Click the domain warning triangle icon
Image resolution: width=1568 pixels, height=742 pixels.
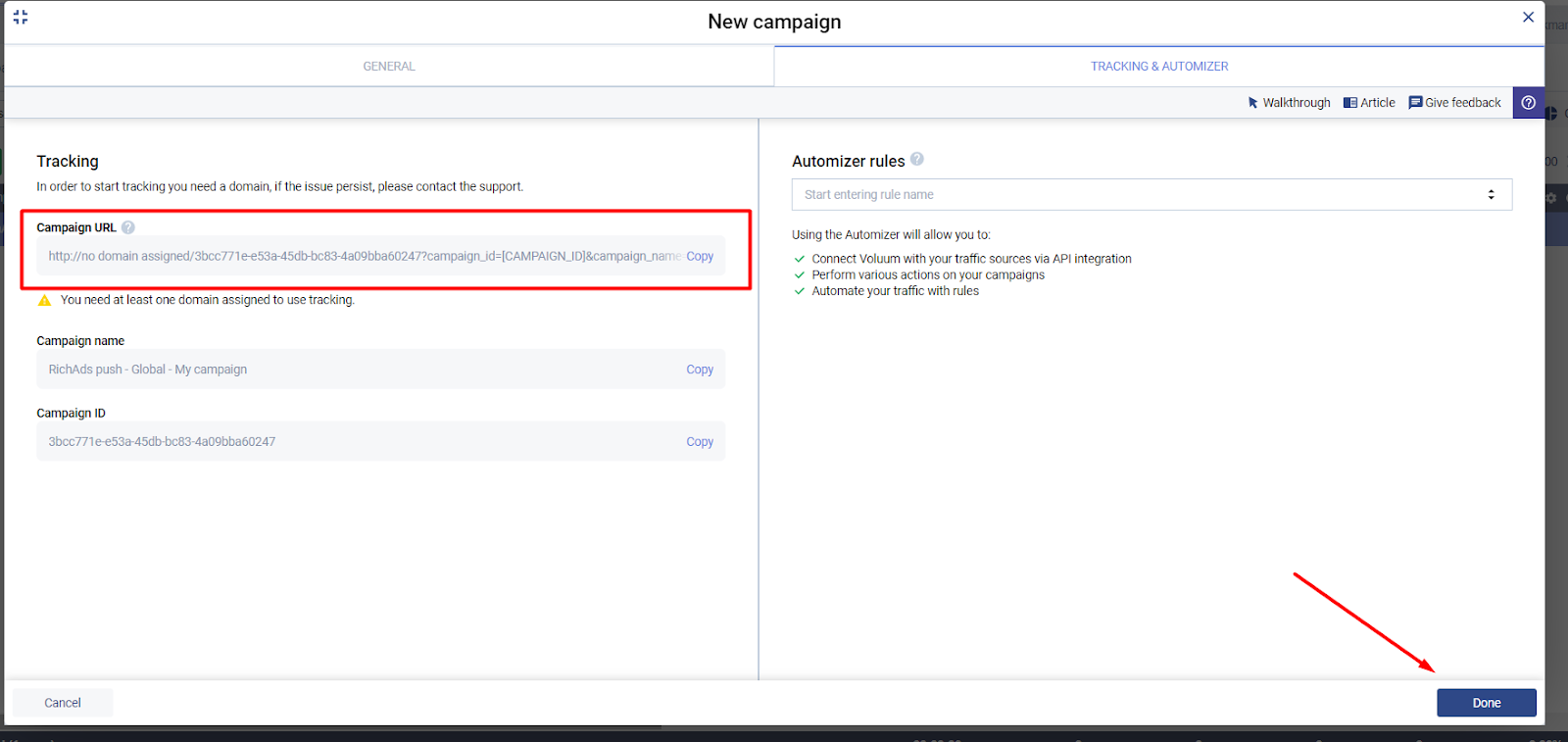click(44, 301)
